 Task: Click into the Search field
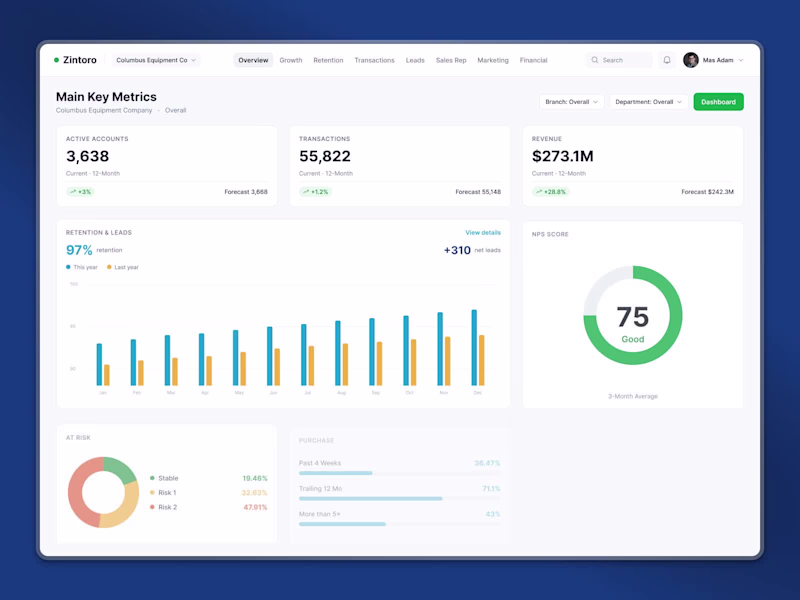(x=619, y=60)
